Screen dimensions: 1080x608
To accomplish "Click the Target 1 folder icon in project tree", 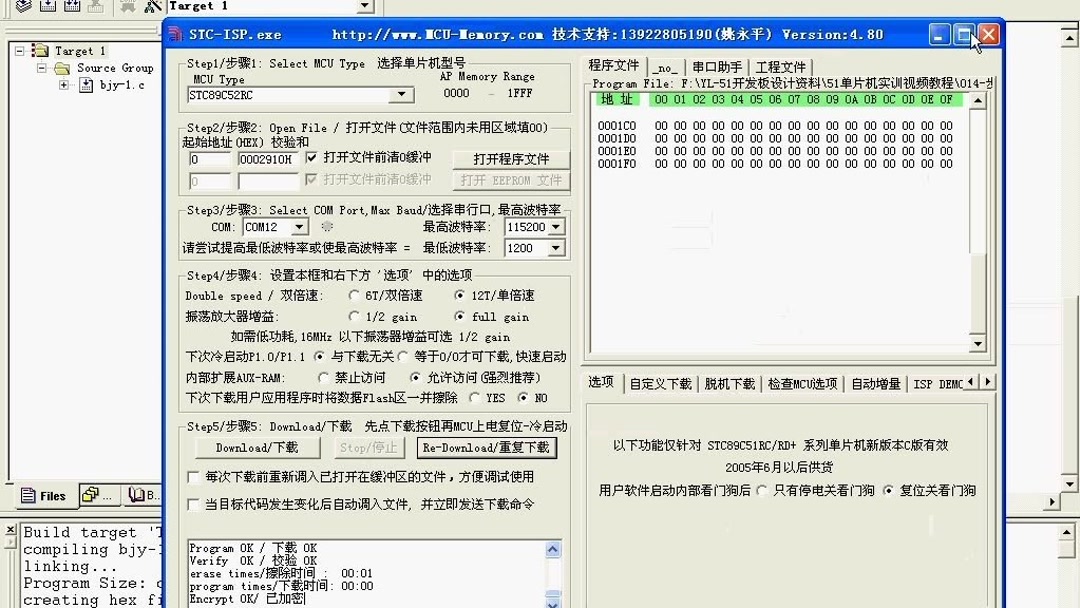I will [x=40, y=50].
